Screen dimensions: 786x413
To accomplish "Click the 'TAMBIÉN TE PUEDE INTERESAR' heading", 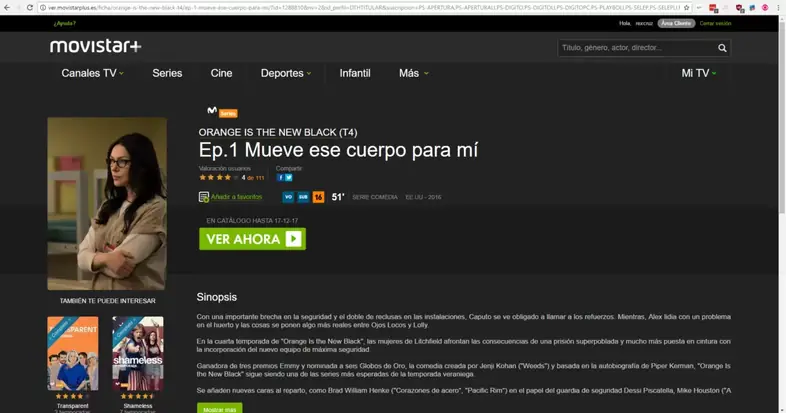I will coord(107,301).
